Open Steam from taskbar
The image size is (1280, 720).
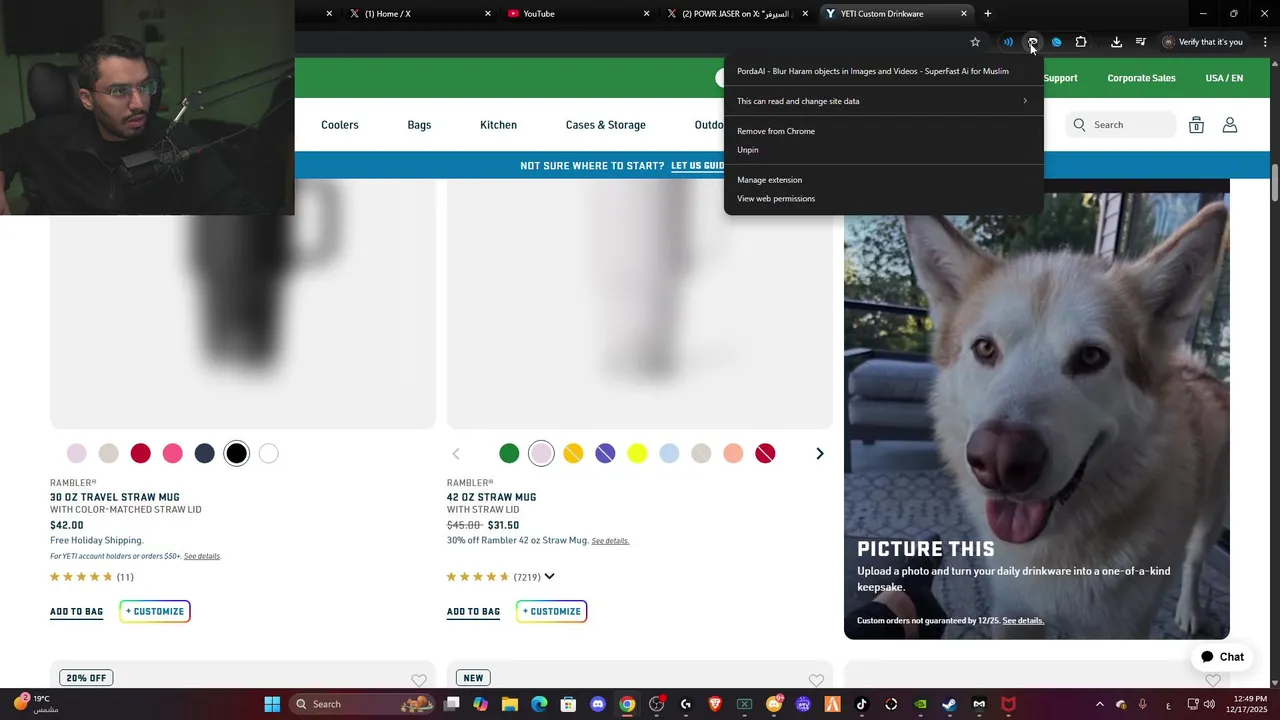coord(949,704)
